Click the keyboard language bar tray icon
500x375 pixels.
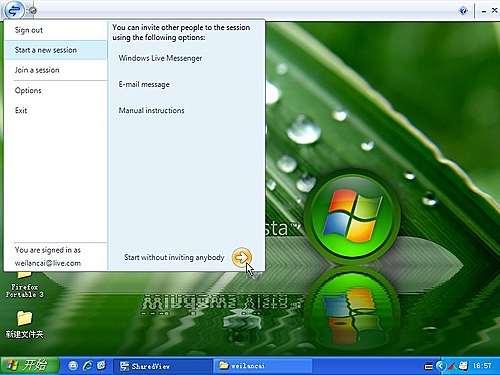[x=428, y=367]
